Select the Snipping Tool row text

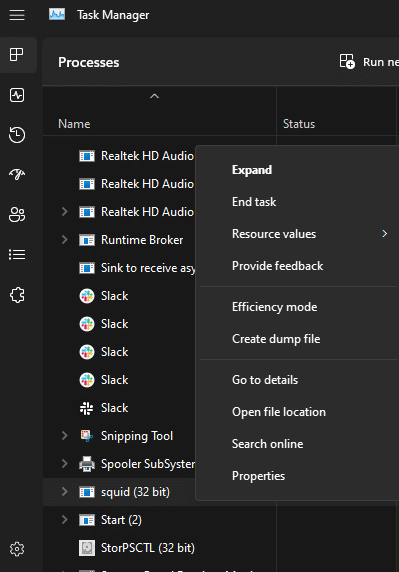(x=137, y=436)
